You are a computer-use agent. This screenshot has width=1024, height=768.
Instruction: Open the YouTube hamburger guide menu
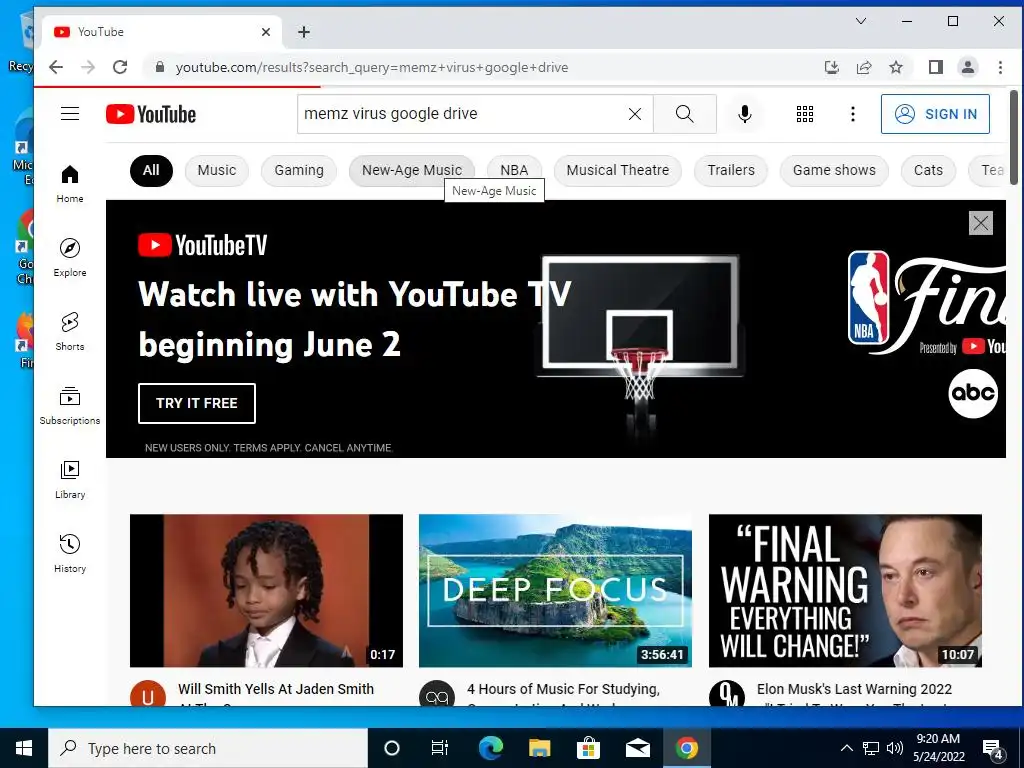[x=70, y=114]
